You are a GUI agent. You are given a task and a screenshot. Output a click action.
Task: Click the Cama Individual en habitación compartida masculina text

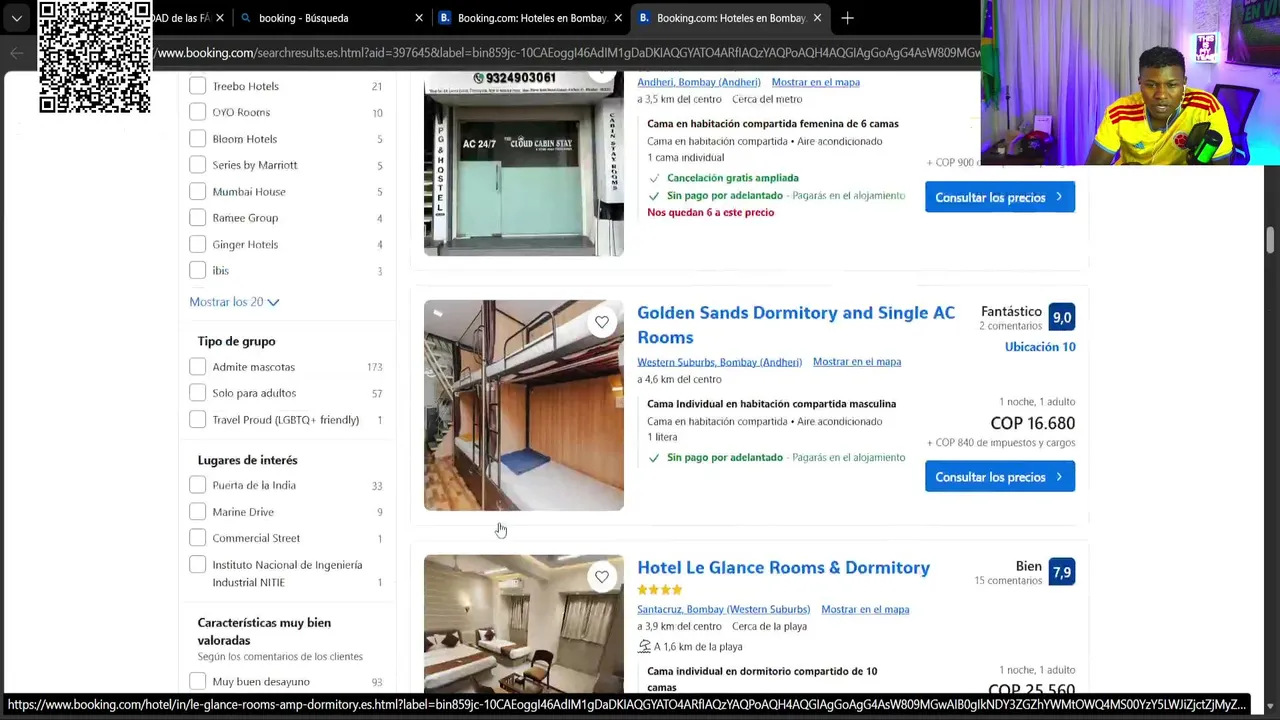772,404
